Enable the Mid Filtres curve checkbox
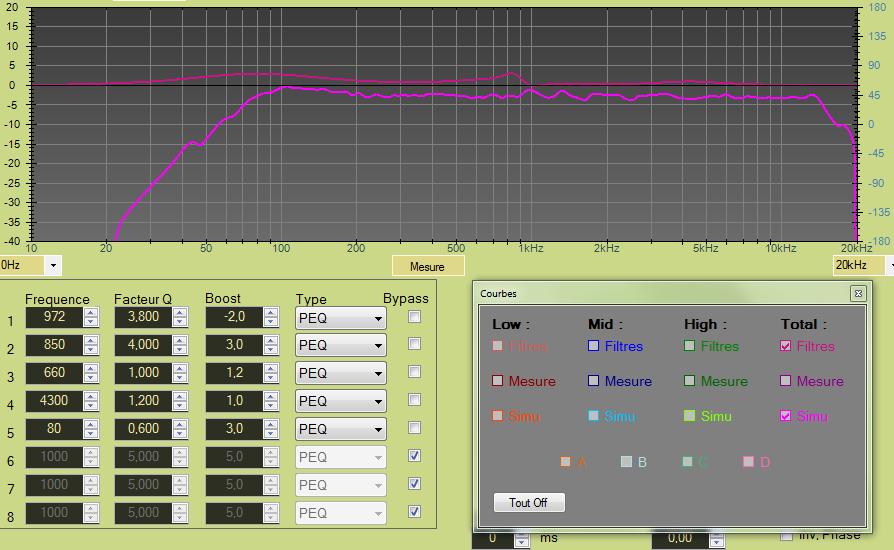 pos(593,346)
